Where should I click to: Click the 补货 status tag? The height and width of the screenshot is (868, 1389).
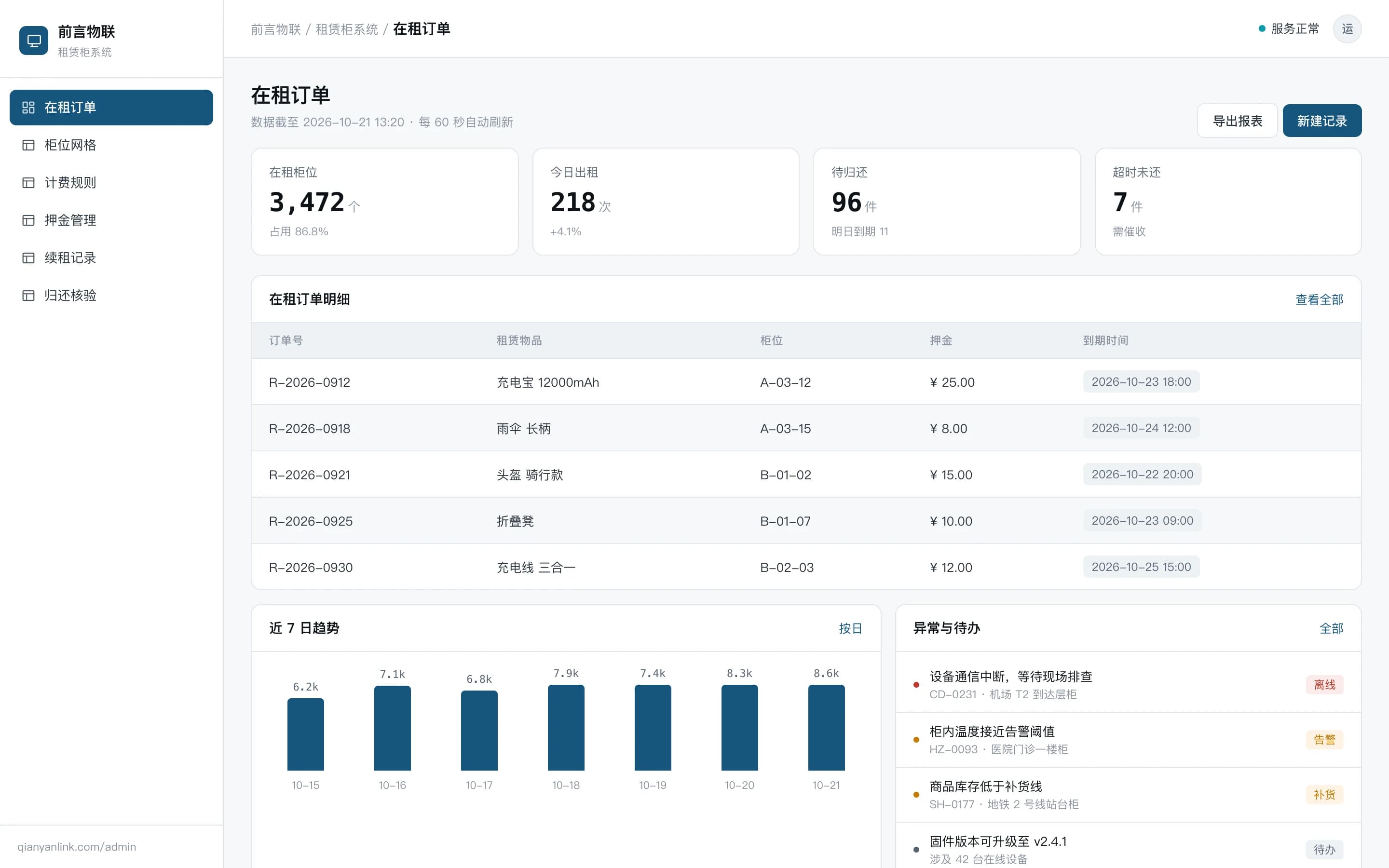click(1325, 795)
